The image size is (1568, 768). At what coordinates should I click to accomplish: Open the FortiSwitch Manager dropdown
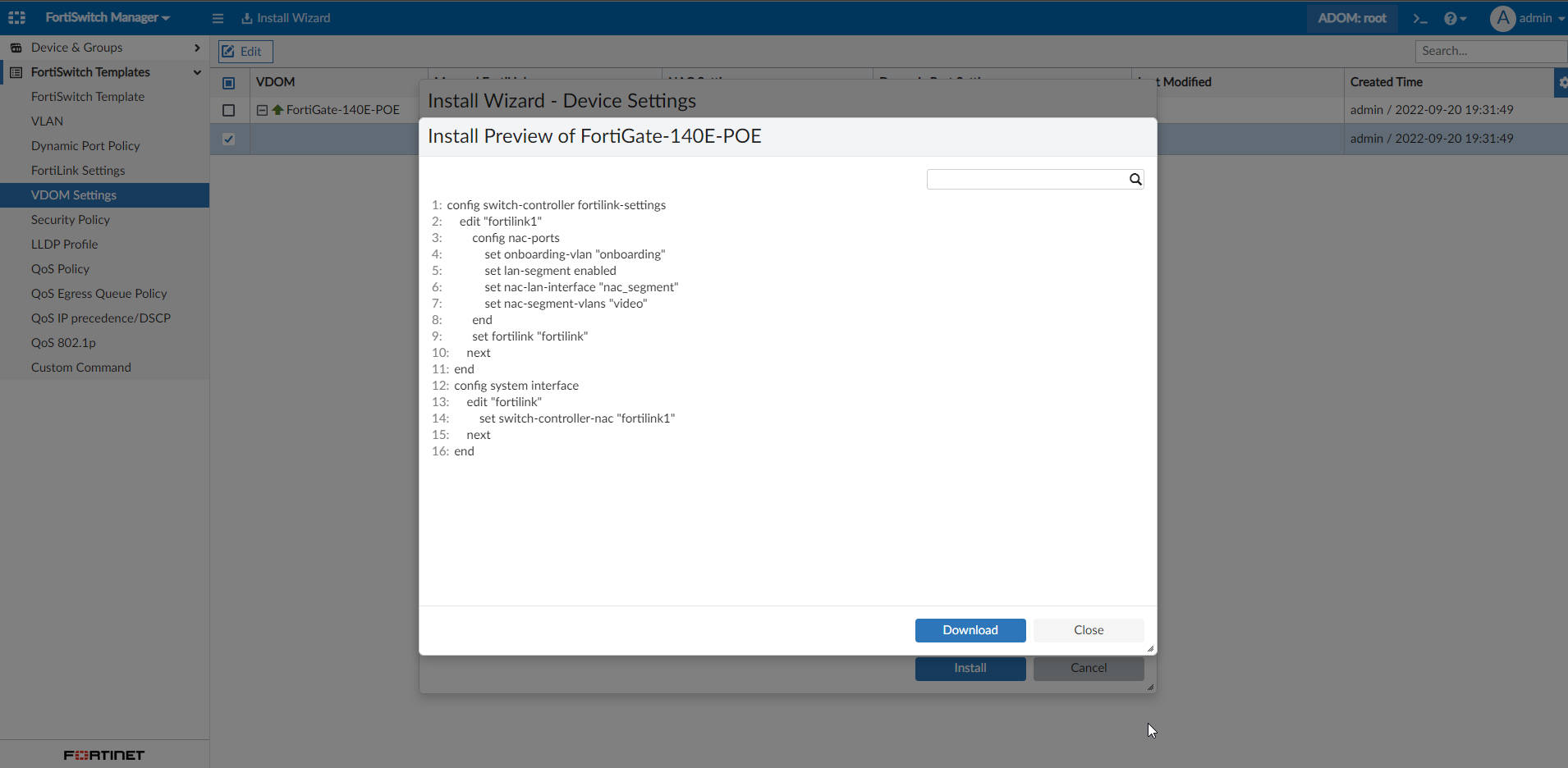pyautogui.click(x=108, y=17)
